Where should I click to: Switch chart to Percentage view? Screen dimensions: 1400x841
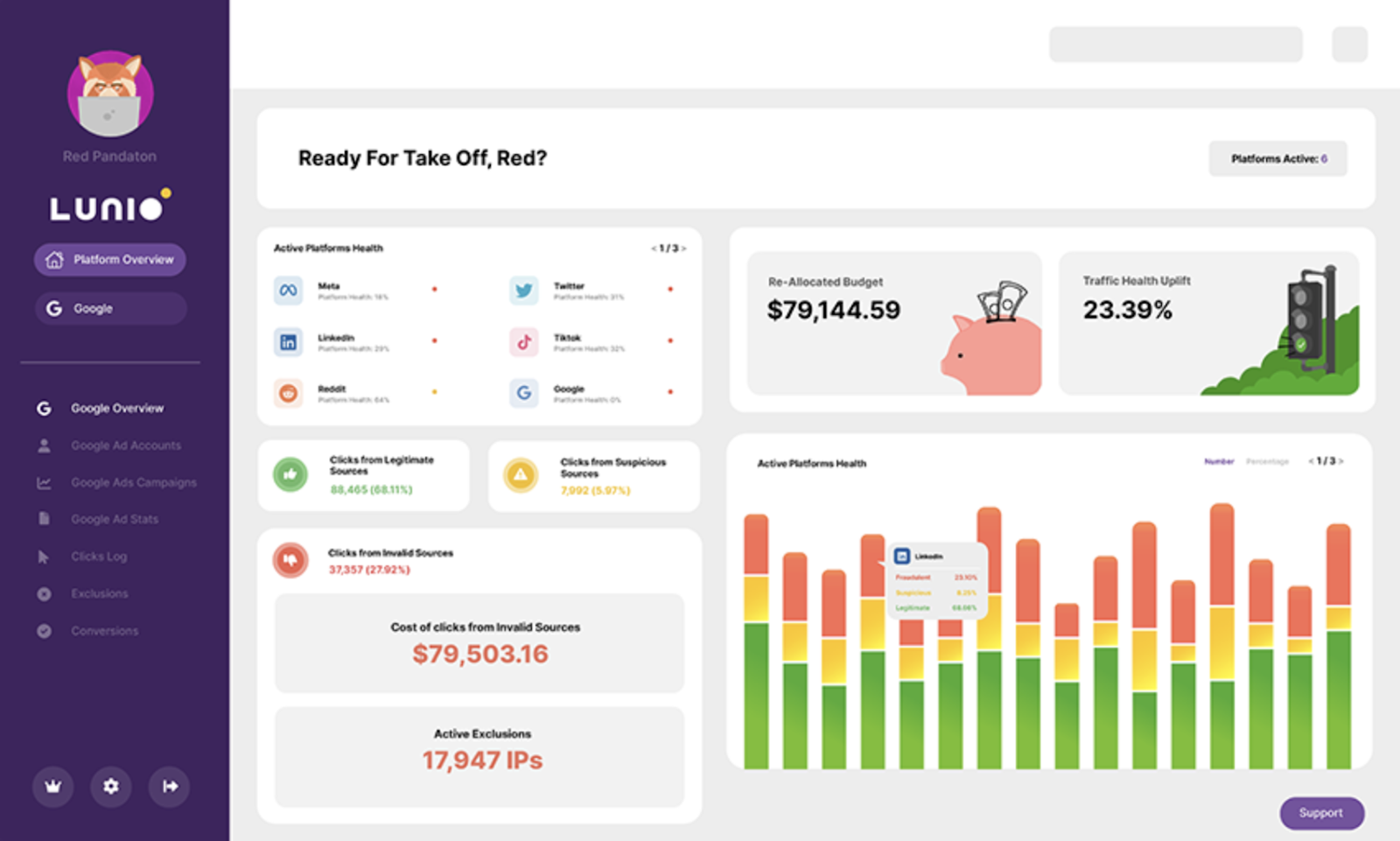point(1267,461)
